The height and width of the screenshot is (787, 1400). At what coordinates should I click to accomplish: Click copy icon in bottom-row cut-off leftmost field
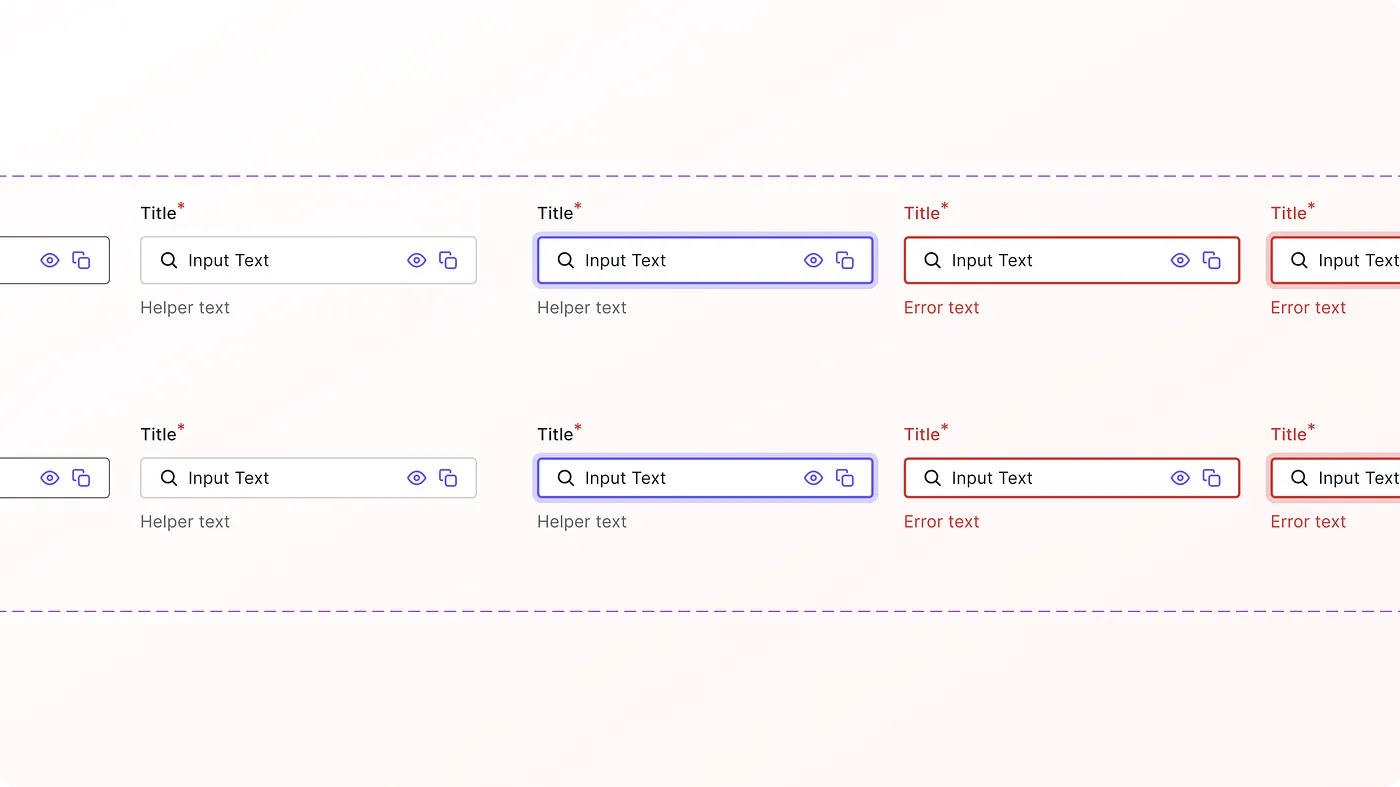pyautogui.click(x=81, y=478)
